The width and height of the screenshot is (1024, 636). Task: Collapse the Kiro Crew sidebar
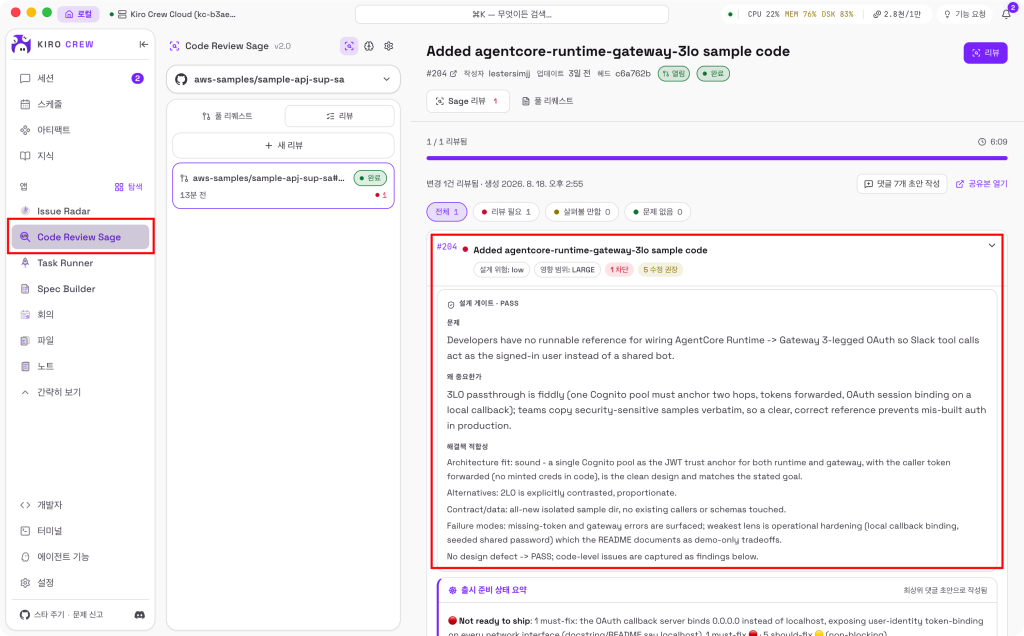[144, 44]
